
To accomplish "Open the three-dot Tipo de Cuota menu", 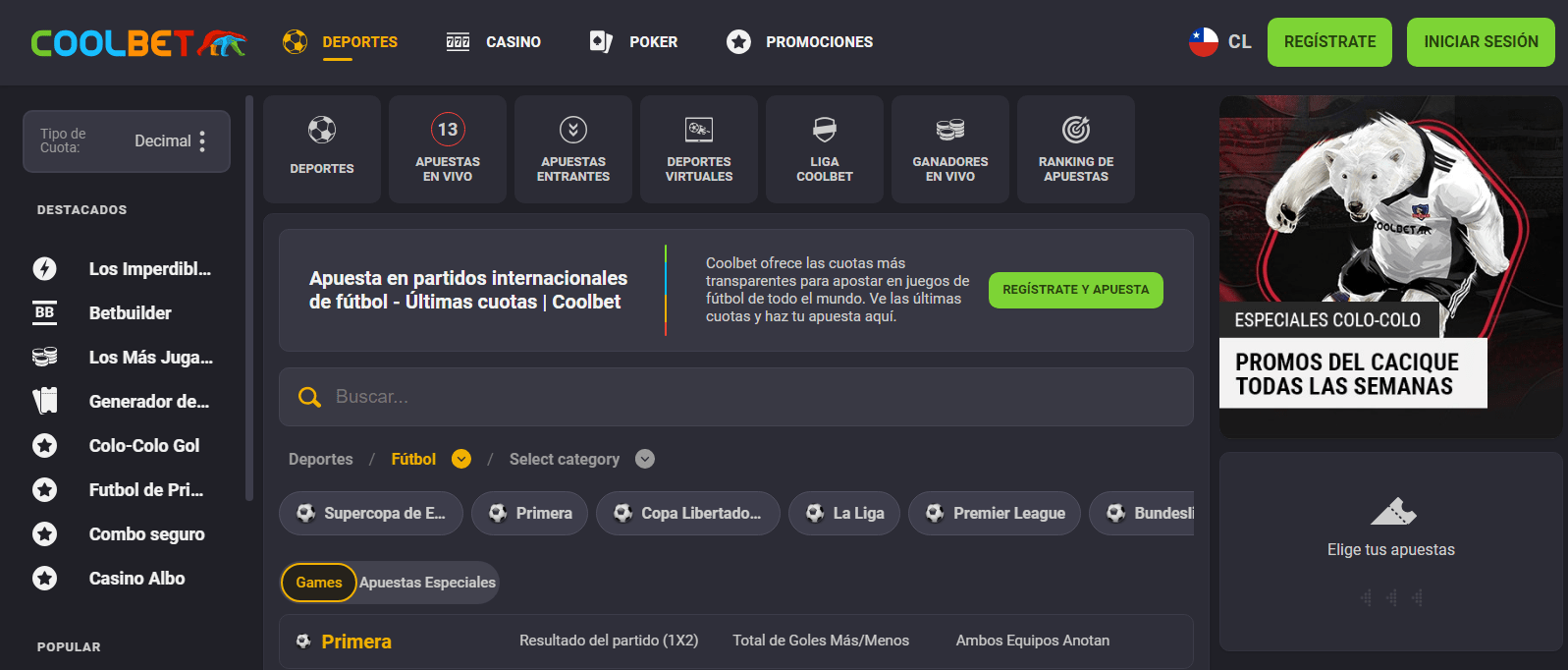I will point(202,141).
